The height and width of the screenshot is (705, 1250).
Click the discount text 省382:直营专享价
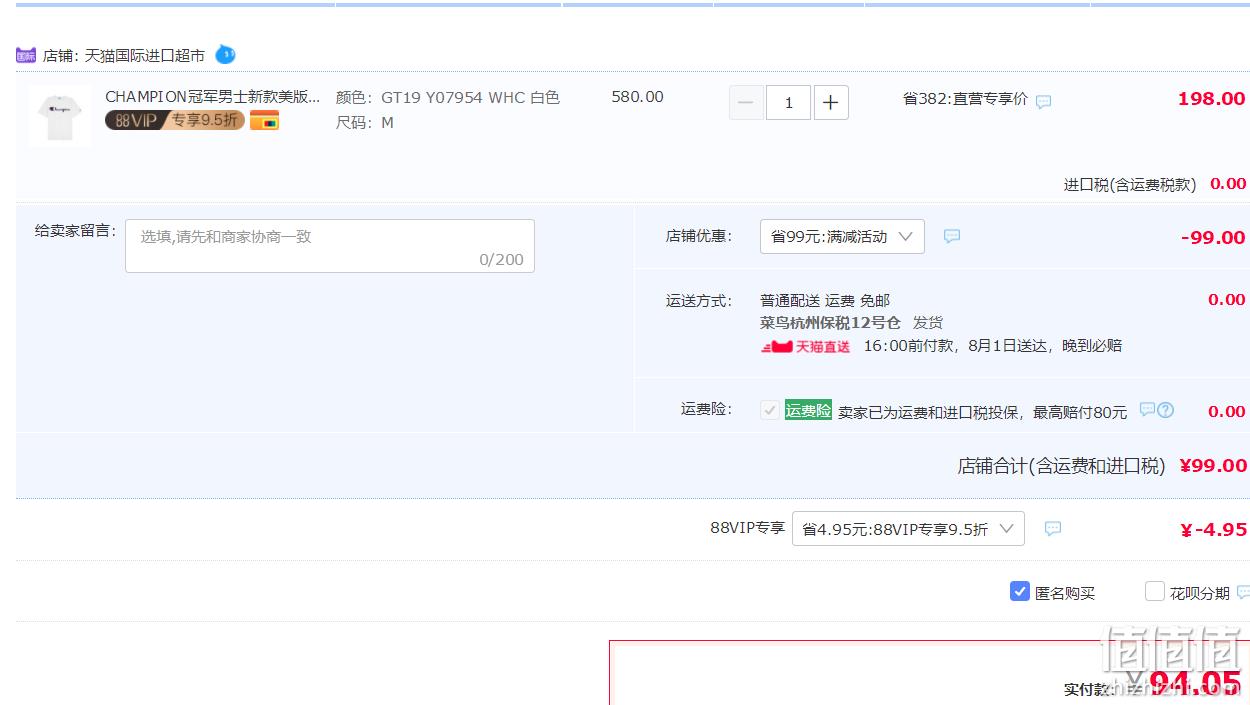[x=965, y=98]
